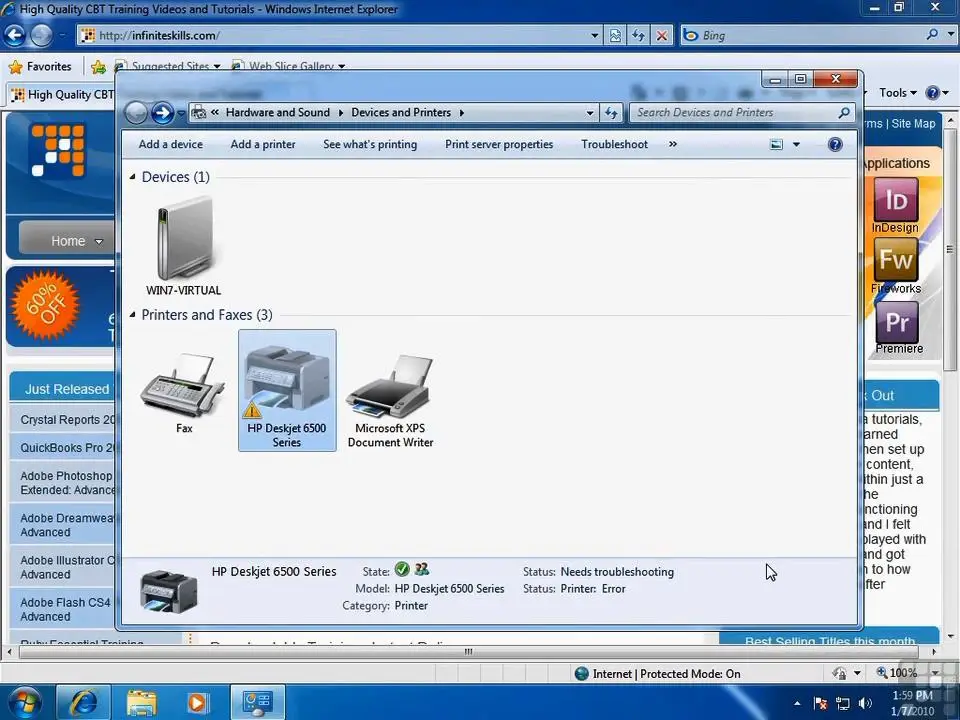960x720 pixels.
Task: Click IE compatibility view icon
Action: click(x=615, y=36)
